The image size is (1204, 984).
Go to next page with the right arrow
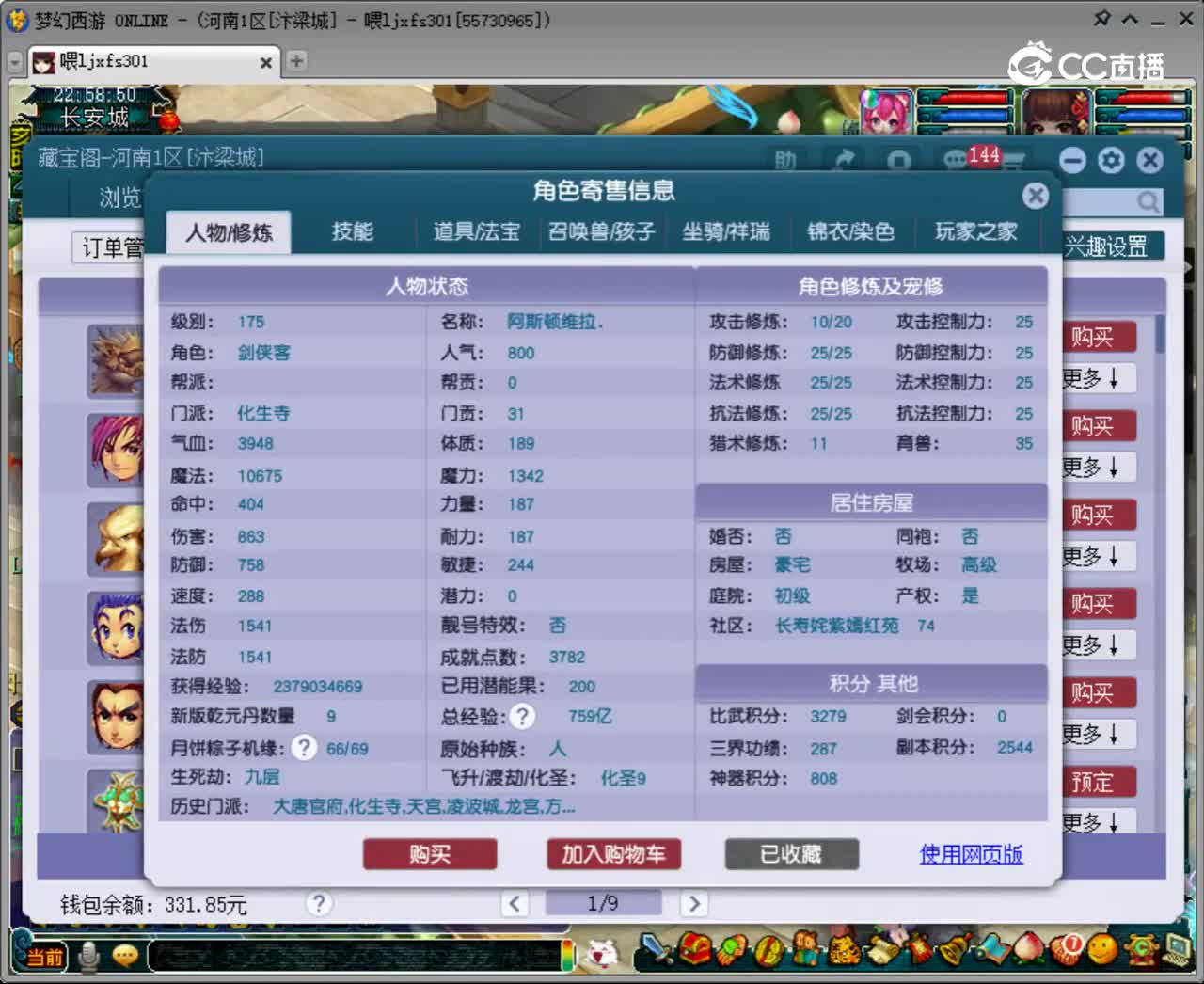(694, 903)
